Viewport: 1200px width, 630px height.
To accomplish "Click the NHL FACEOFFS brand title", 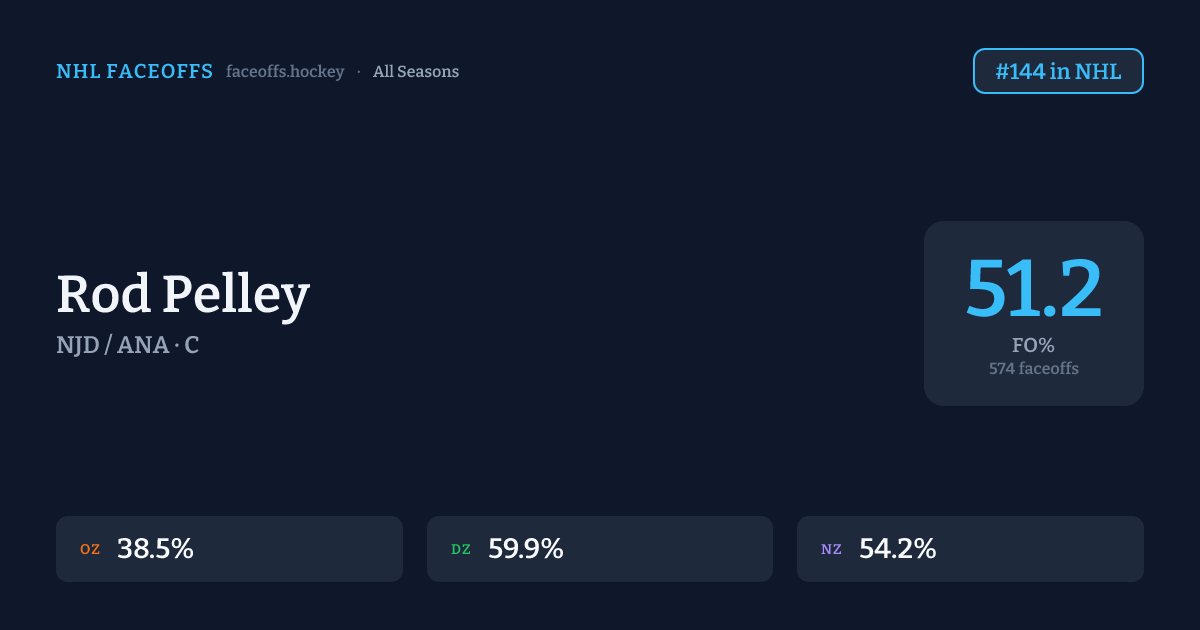I will pyautogui.click(x=134, y=72).
